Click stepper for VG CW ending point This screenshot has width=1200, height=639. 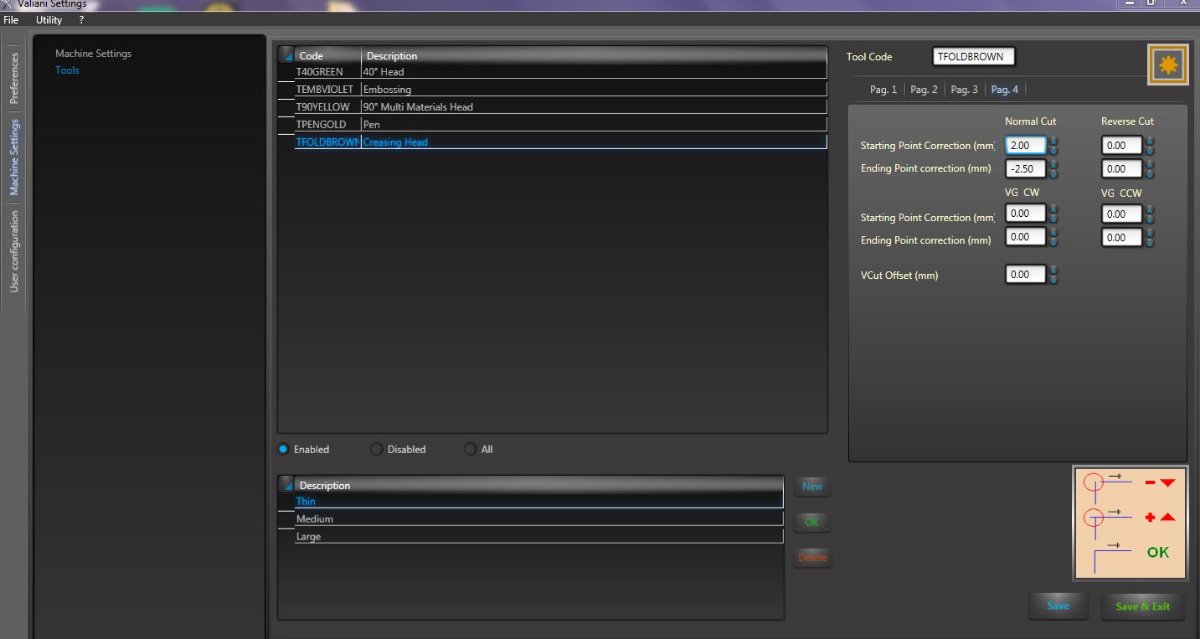point(1053,238)
